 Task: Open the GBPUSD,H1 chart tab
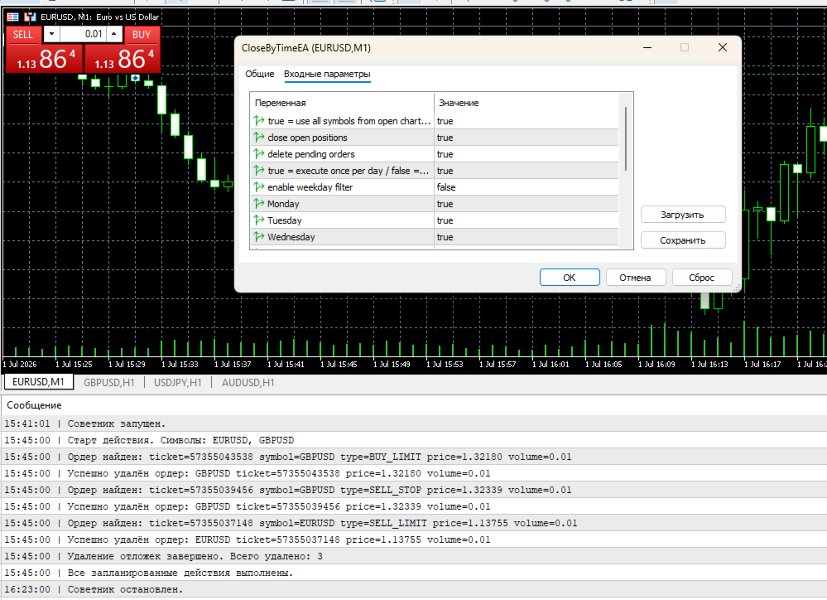tap(109, 382)
